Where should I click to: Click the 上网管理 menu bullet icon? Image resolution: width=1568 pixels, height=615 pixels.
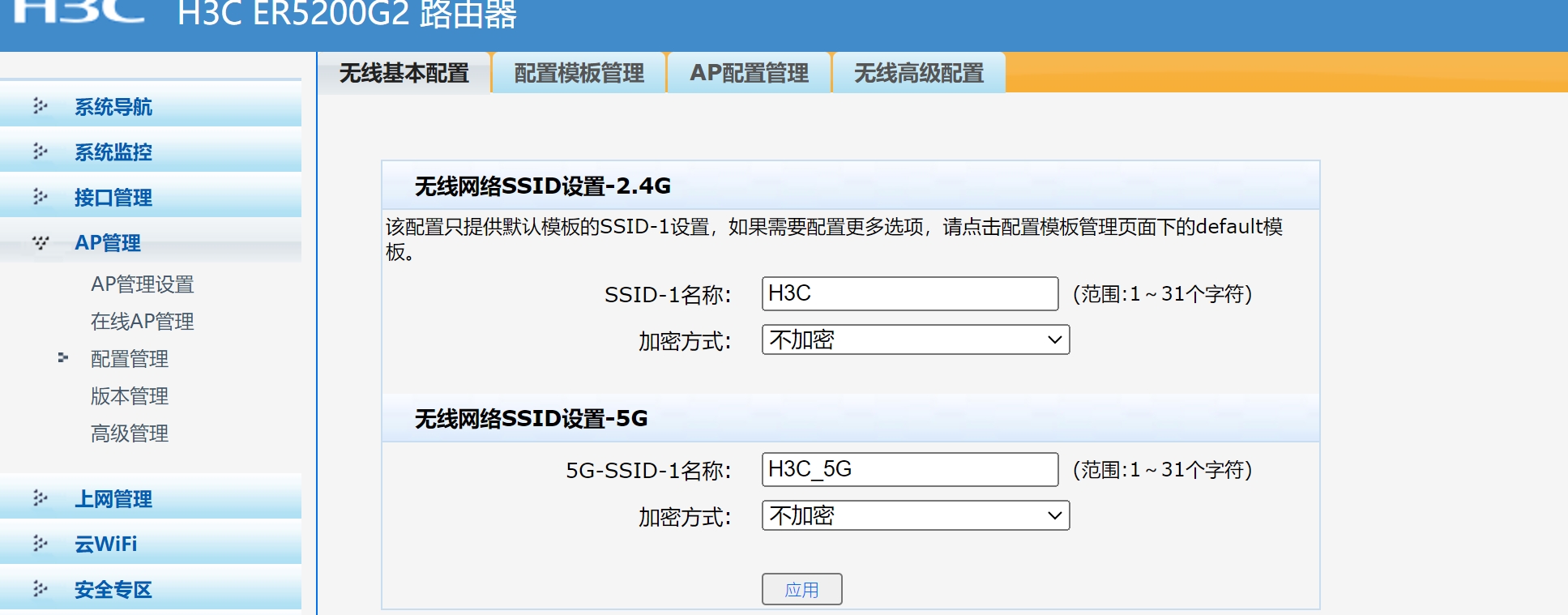click(x=40, y=498)
